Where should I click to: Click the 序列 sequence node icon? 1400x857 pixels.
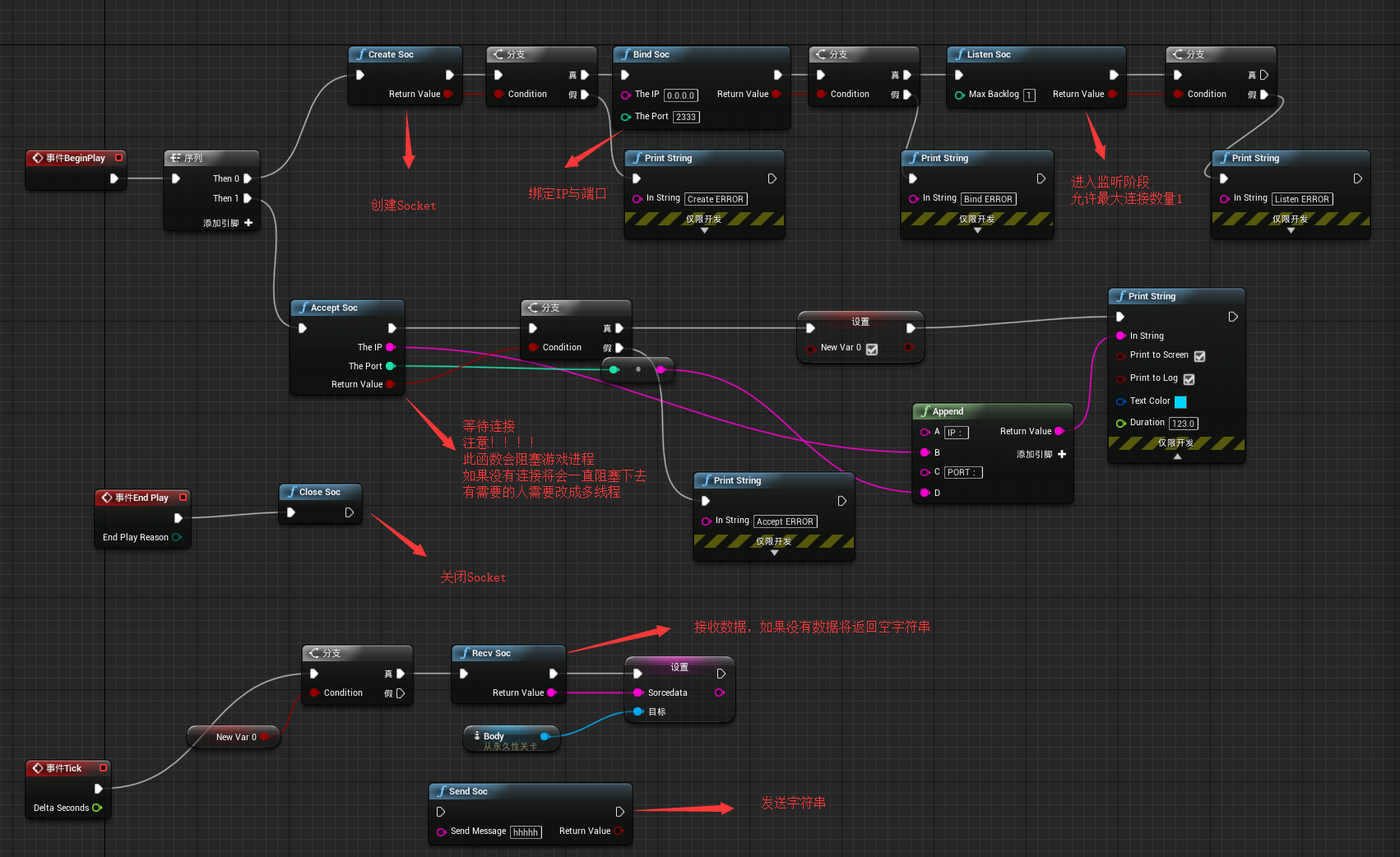[175, 157]
